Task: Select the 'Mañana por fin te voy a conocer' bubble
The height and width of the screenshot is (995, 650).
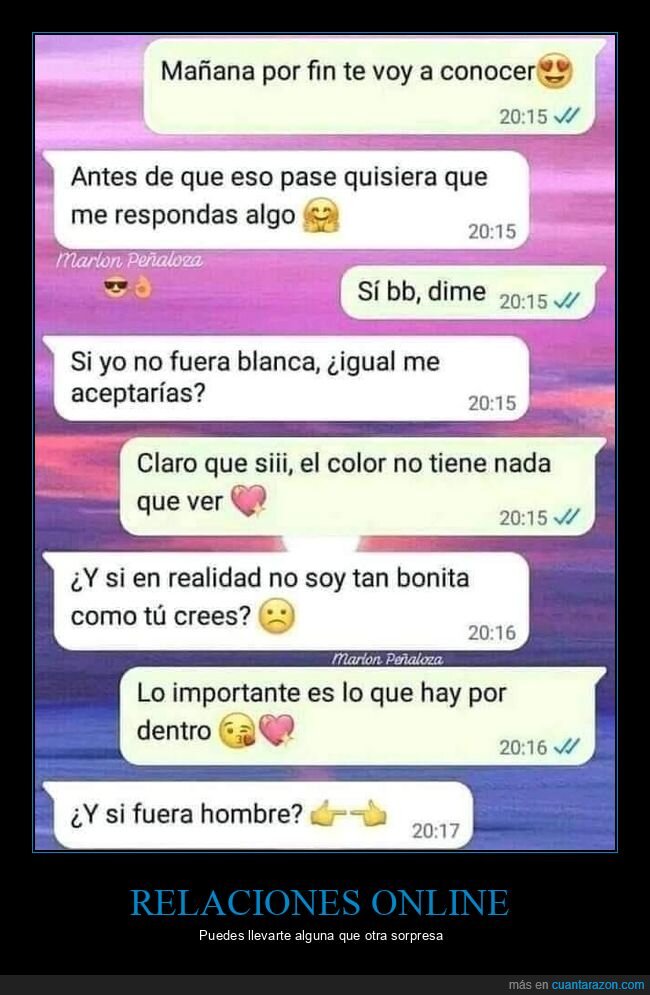Action: [375, 86]
